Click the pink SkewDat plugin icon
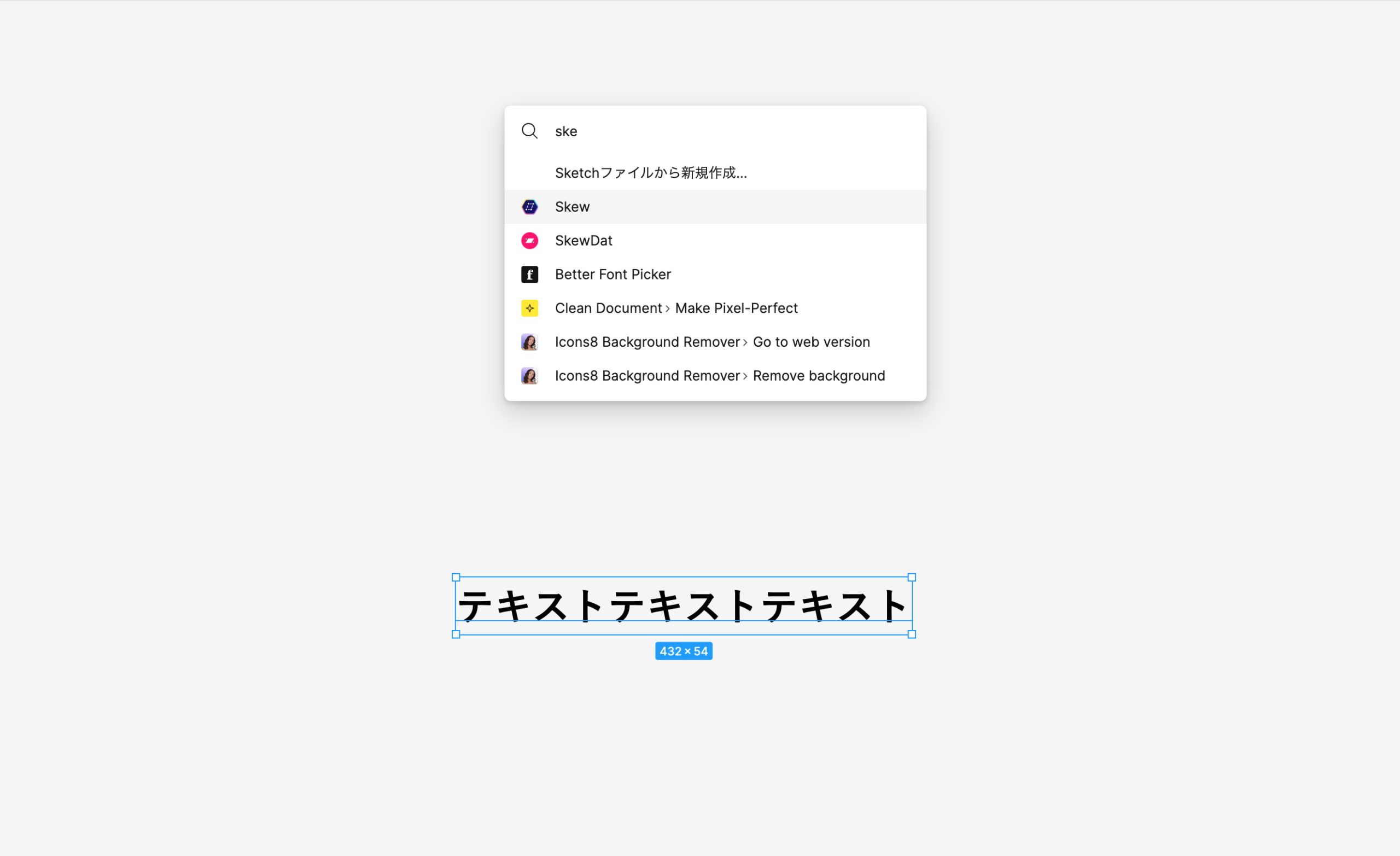 529,241
